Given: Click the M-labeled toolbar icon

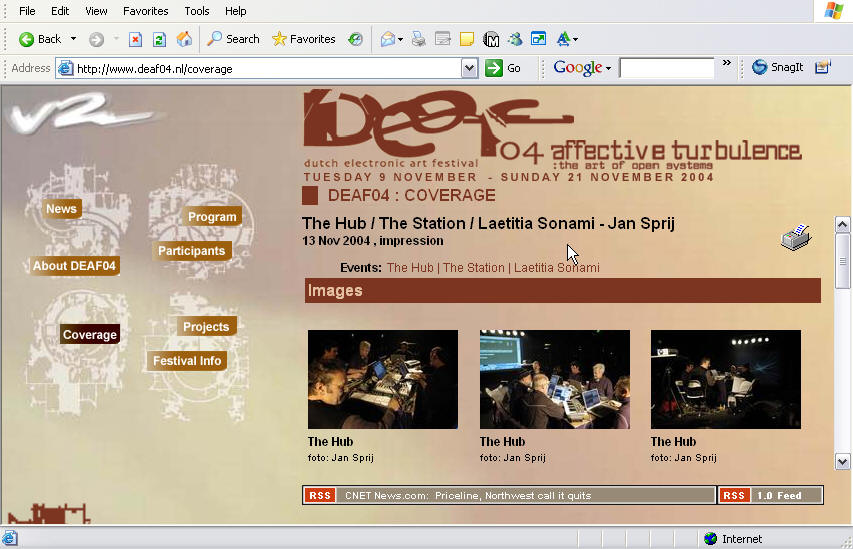Looking at the screenshot, I should point(491,39).
